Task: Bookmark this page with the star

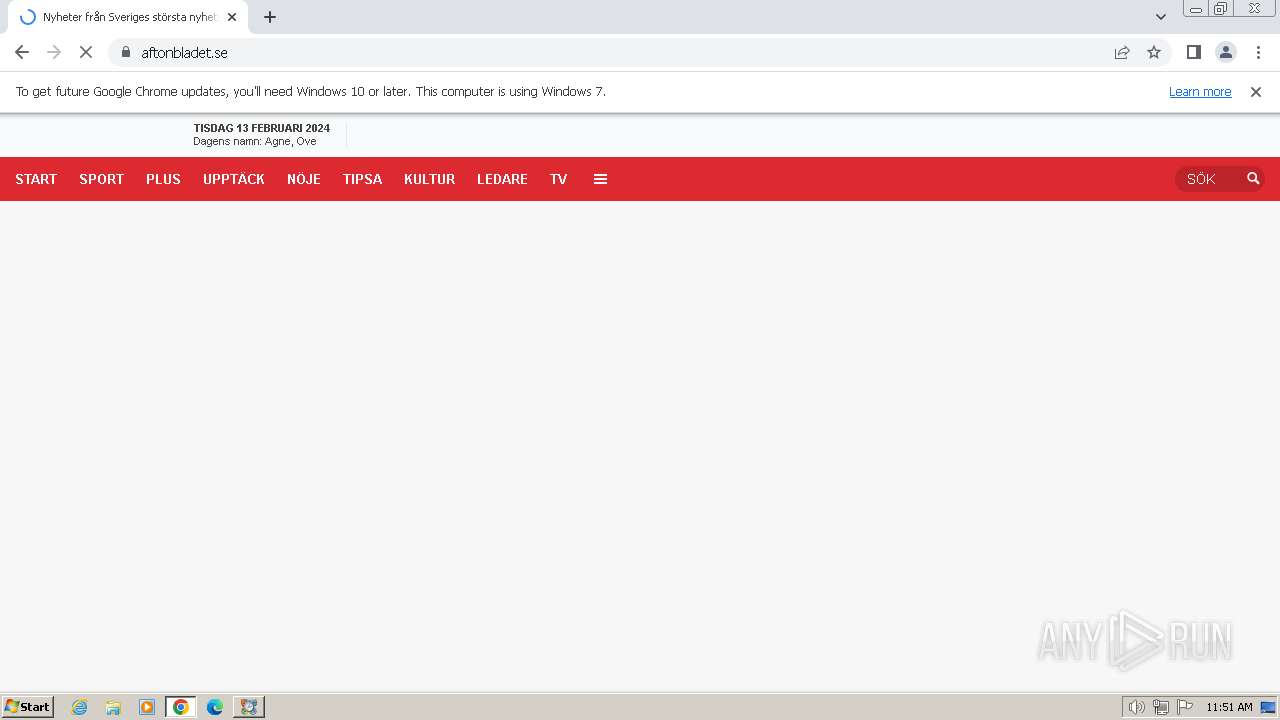Action: [x=1154, y=52]
